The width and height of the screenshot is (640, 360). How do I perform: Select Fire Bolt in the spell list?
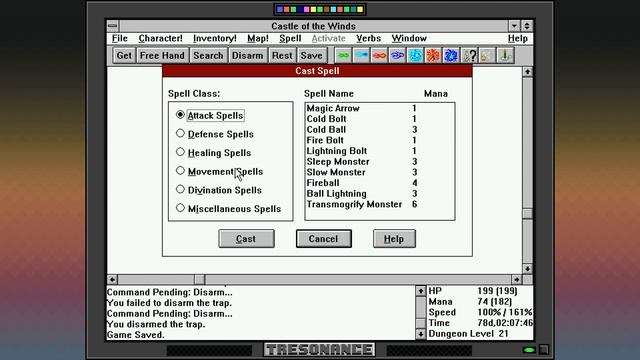(x=380, y=140)
